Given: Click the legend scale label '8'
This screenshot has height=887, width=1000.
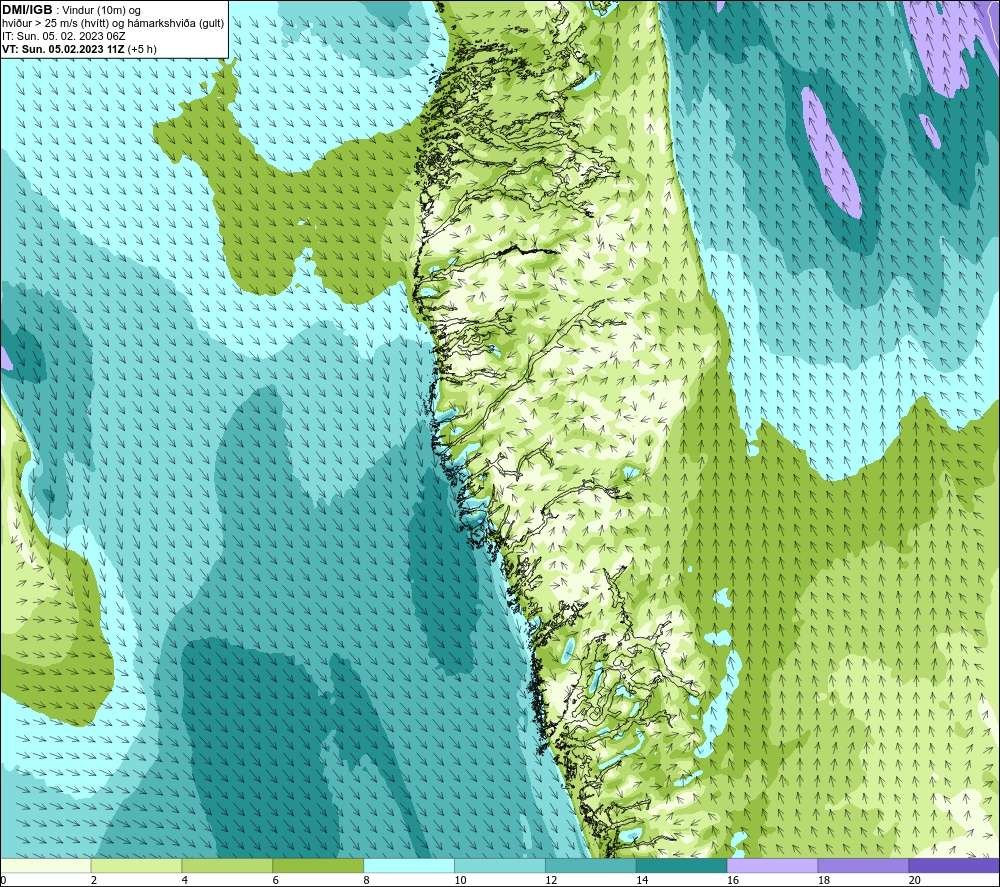Looking at the screenshot, I should tap(367, 880).
